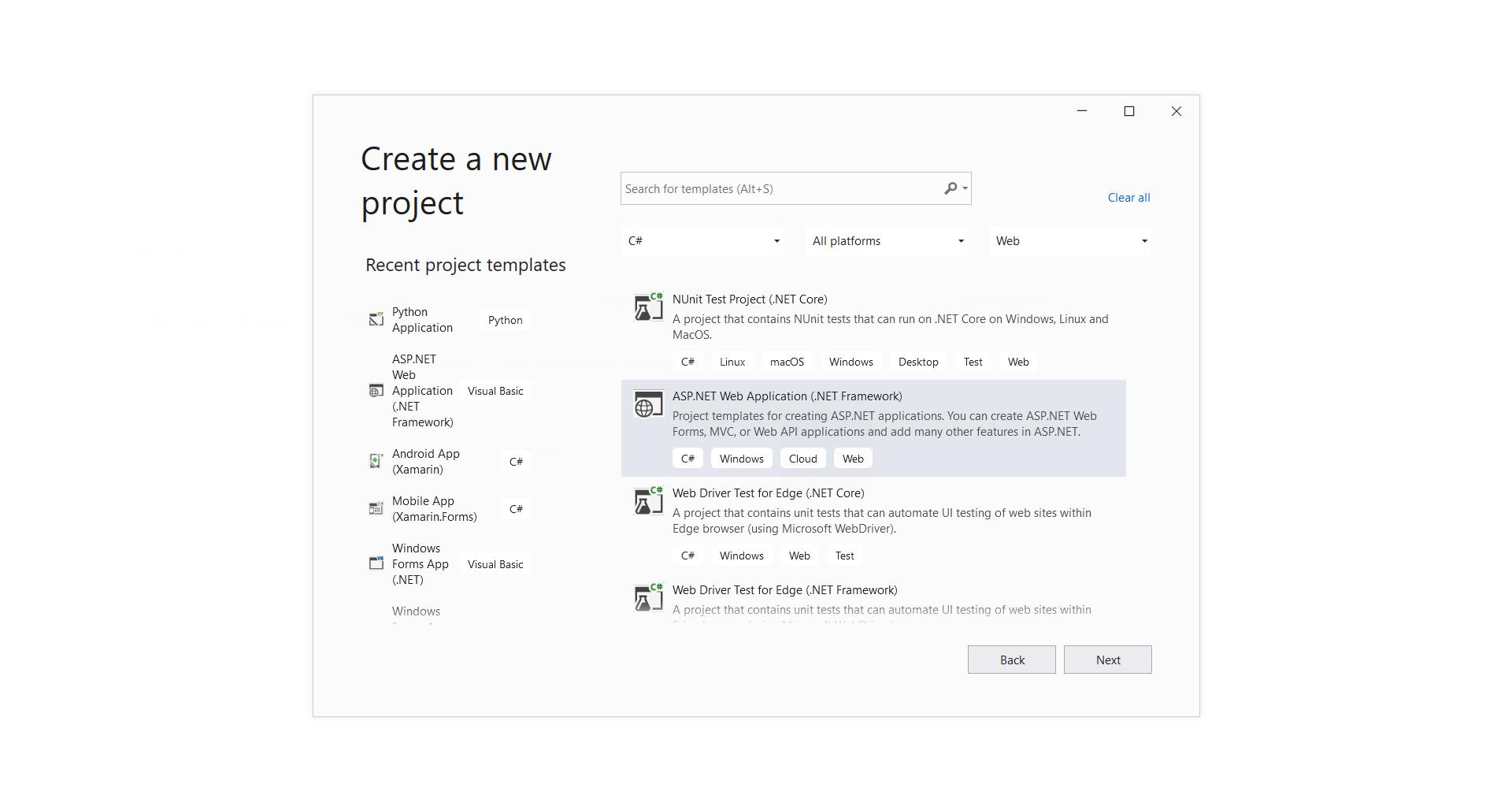Screen dimensions: 1512x788
Task: Select Web Driver Test for Edge (.NET Core) title
Action: (x=768, y=493)
